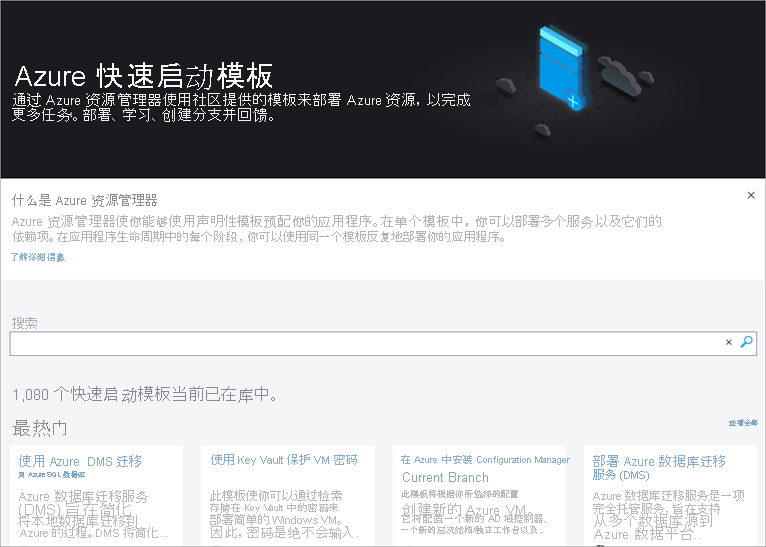This screenshot has width=766, height=547.
Task: Click the Azure 快速启动模板 heading
Action: pyautogui.click(x=143, y=76)
